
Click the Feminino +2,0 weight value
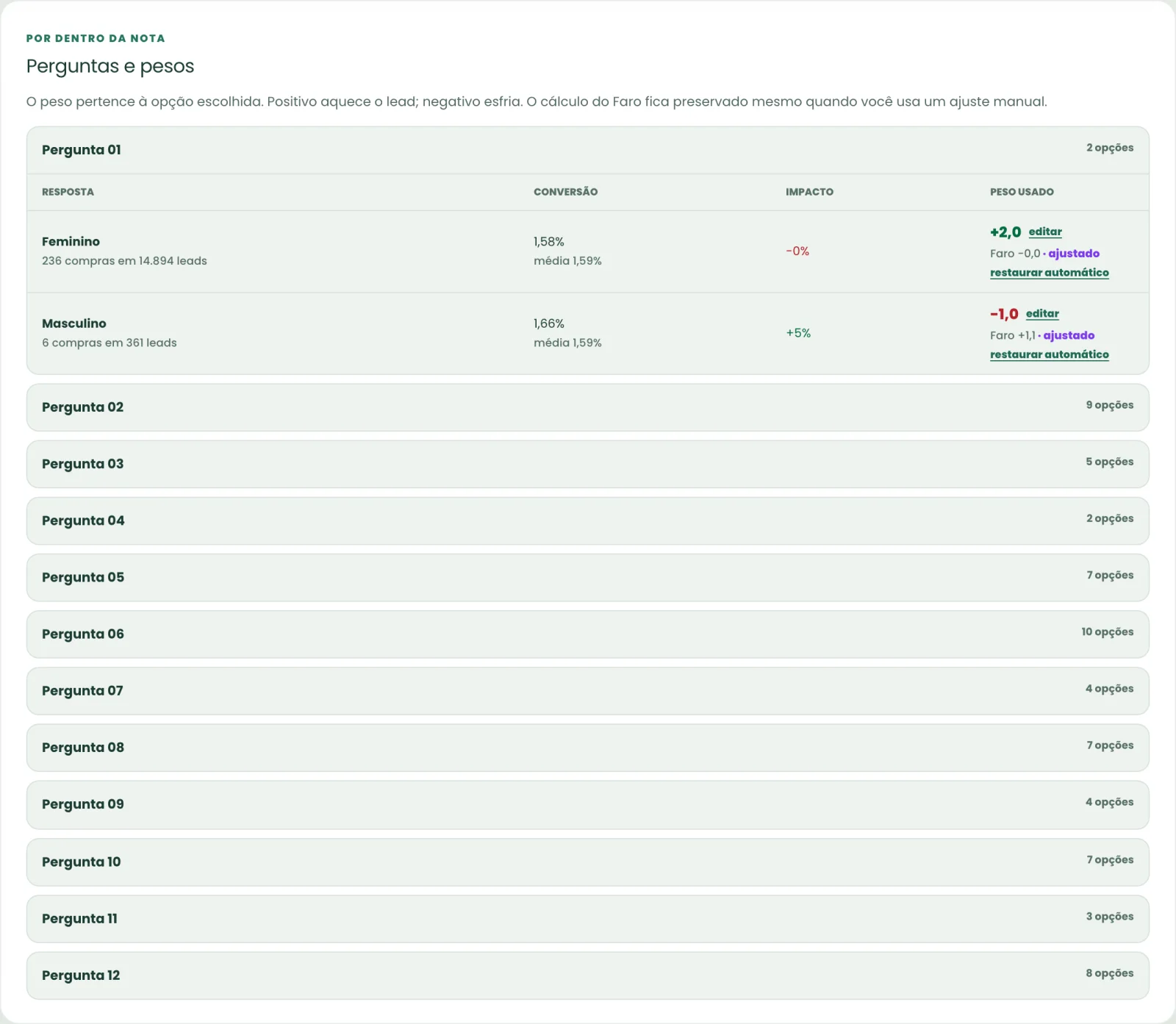click(x=1005, y=232)
